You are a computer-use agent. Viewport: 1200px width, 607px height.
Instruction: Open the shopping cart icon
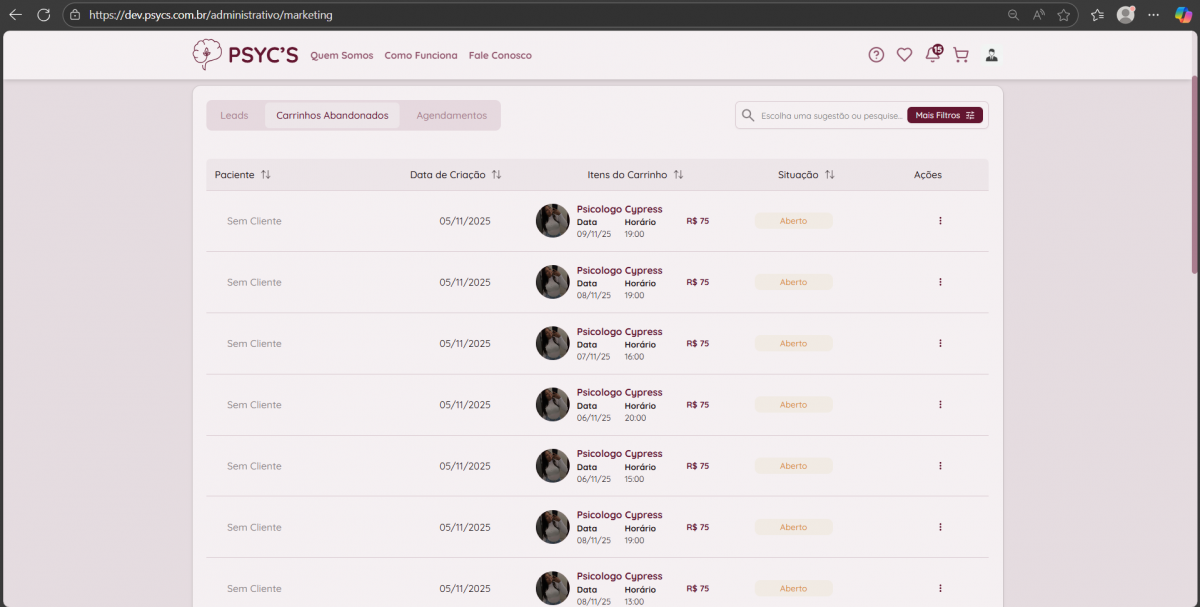[x=961, y=55]
